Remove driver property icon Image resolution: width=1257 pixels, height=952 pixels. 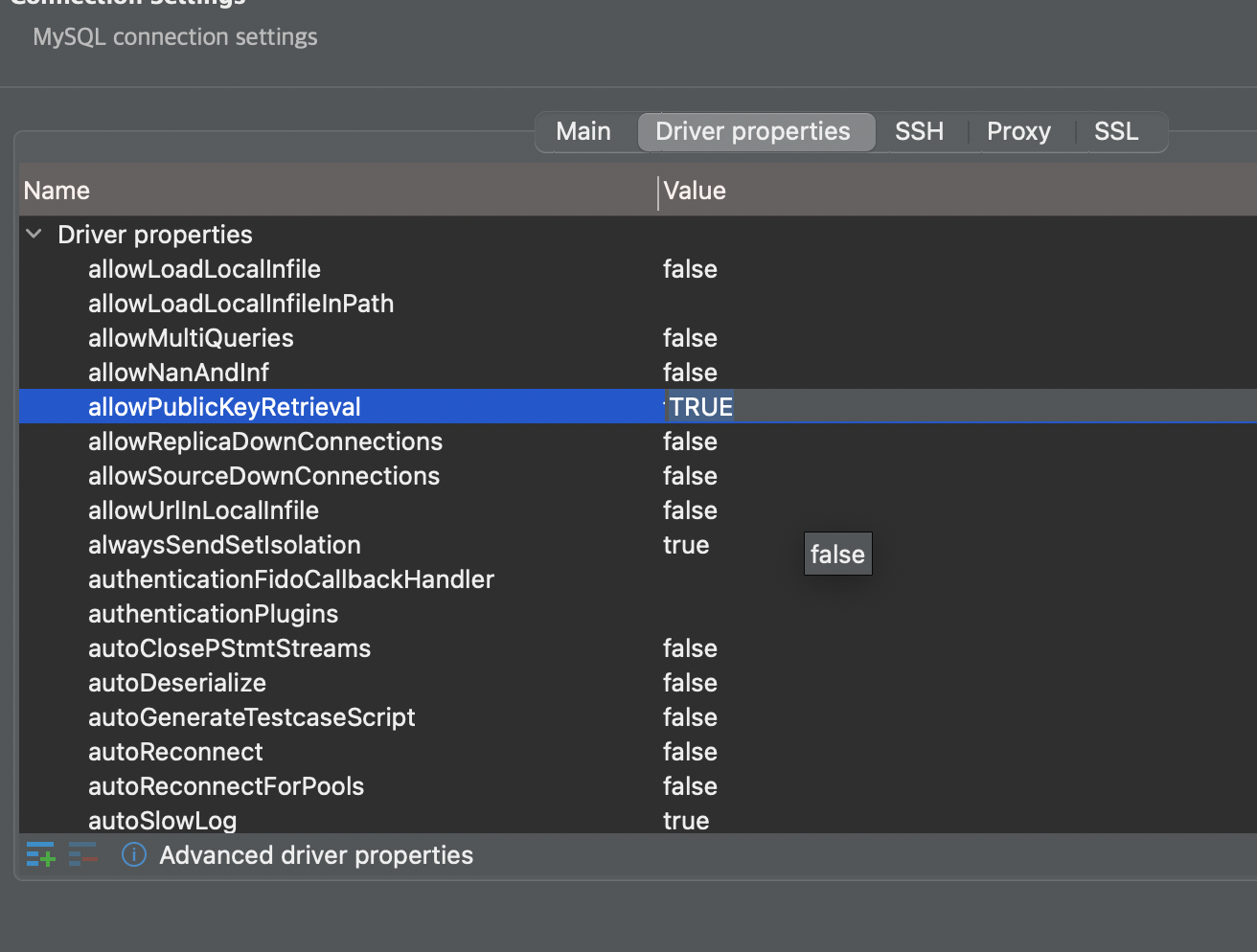tap(83, 854)
